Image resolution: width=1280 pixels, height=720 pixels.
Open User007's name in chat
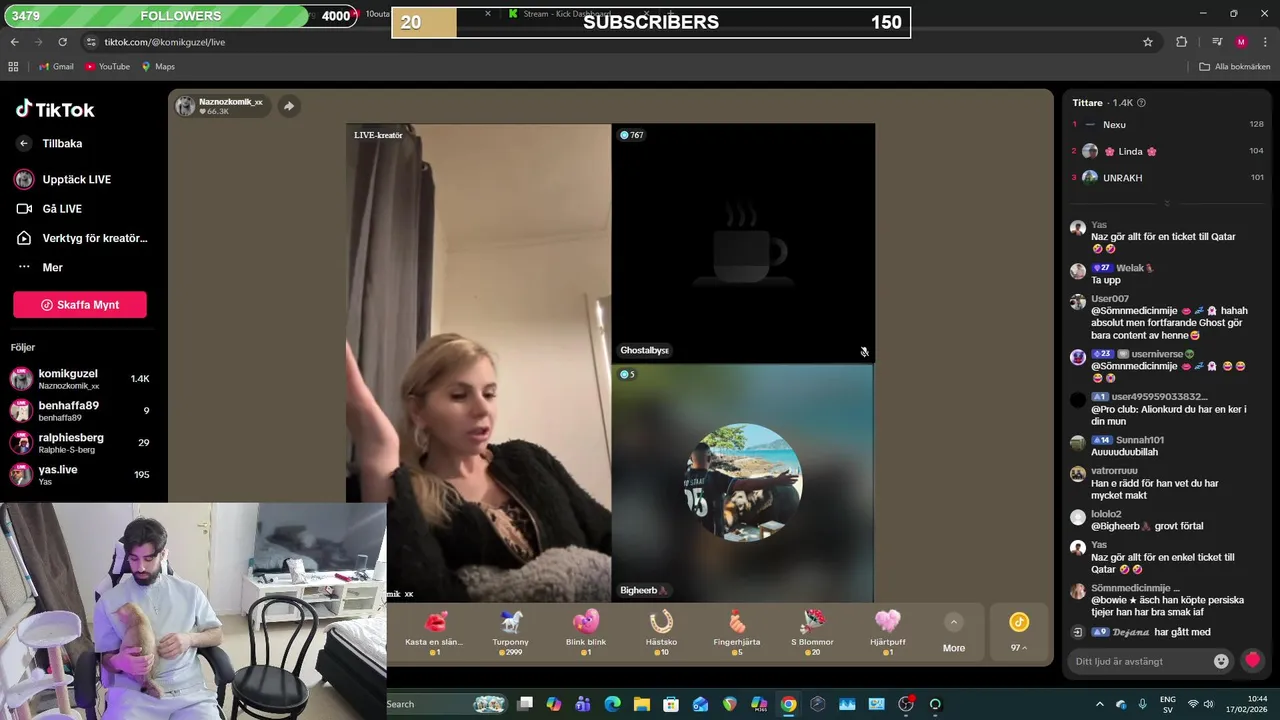click(1110, 299)
